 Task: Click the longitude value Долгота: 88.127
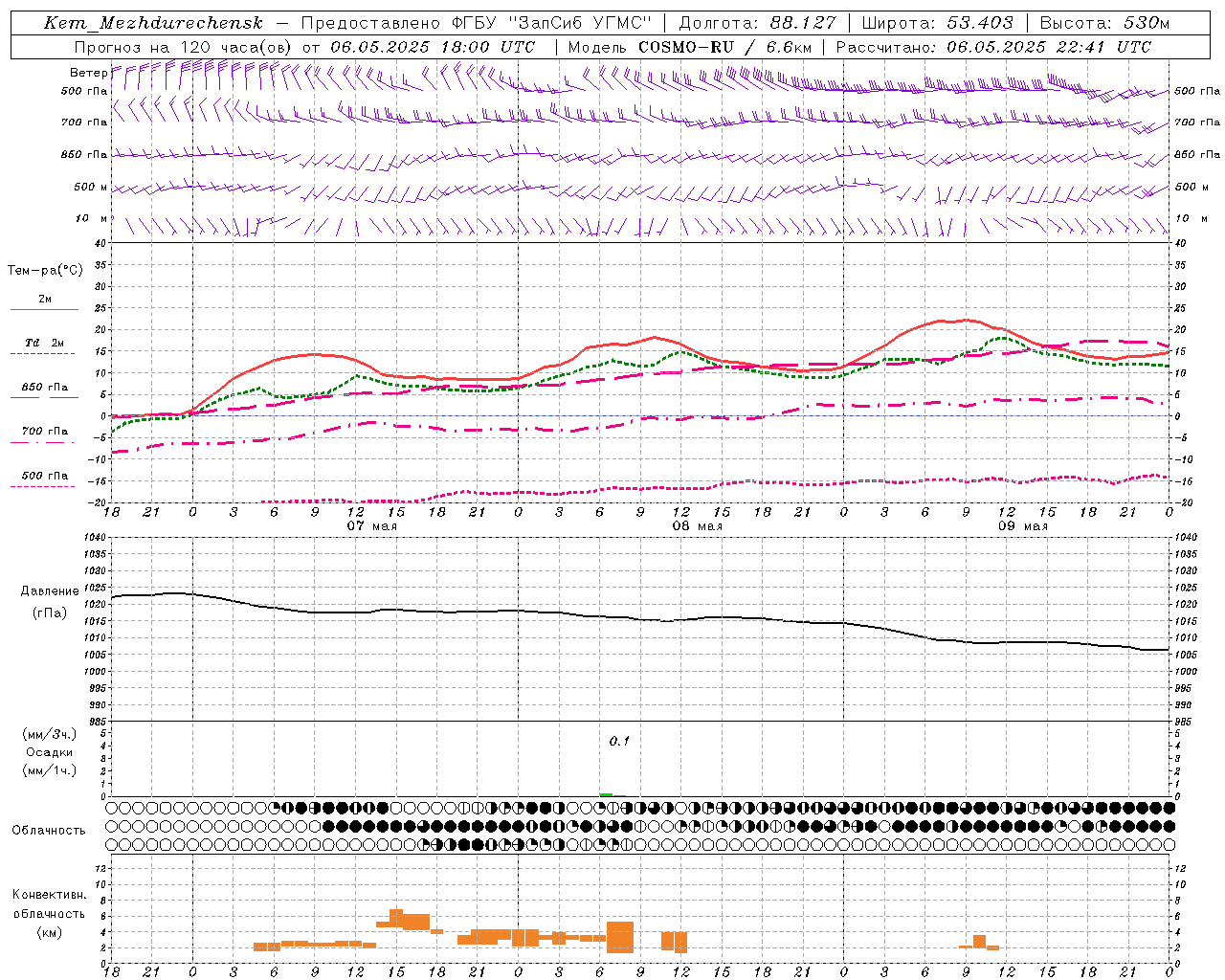757,24
